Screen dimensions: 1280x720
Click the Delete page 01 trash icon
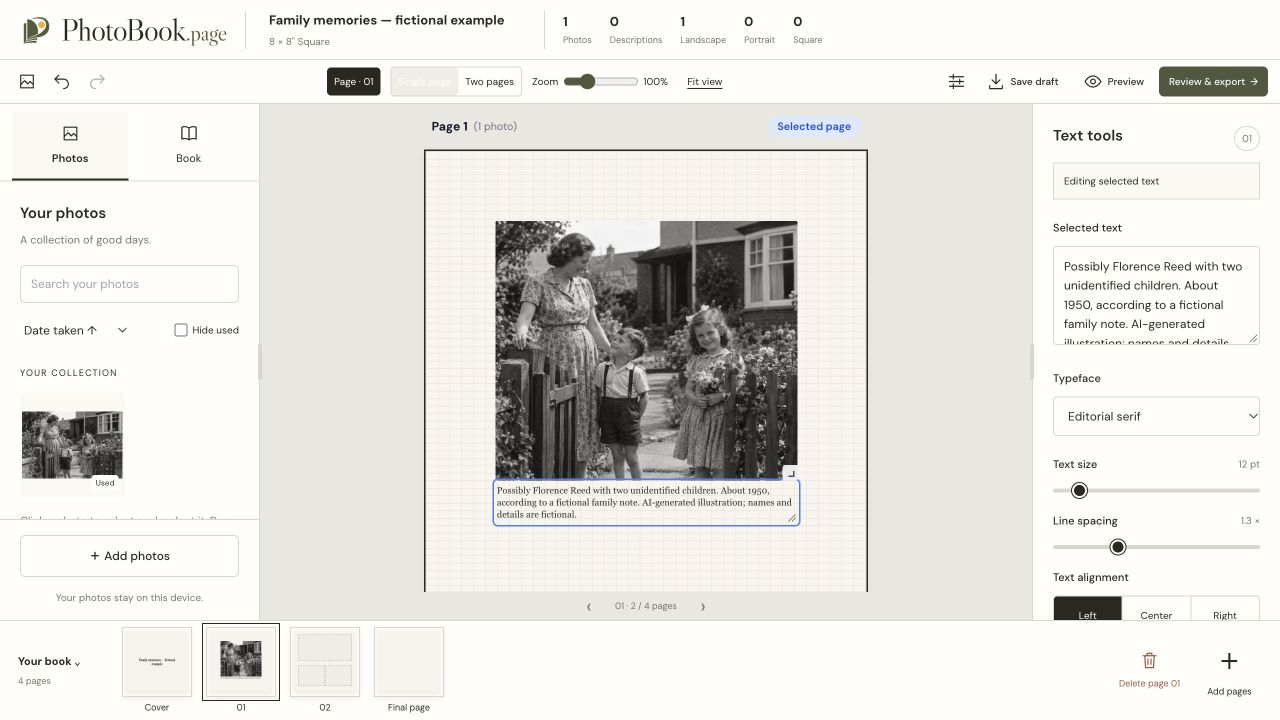click(x=1149, y=660)
